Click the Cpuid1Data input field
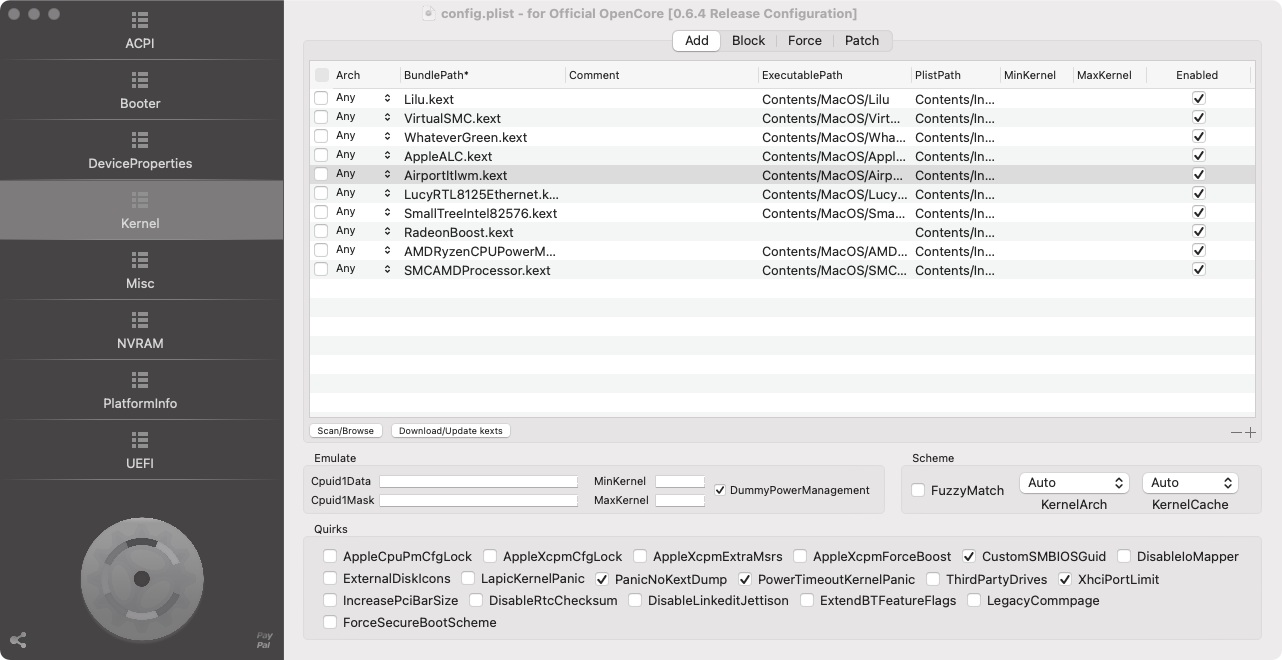Image resolution: width=1282 pixels, height=660 pixels. 478,481
